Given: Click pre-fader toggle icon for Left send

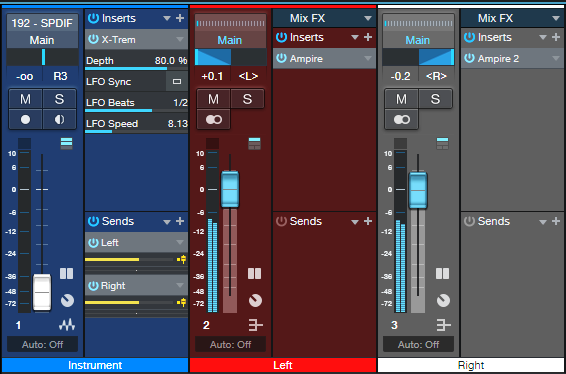Looking at the screenshot, I should point(182,259).
